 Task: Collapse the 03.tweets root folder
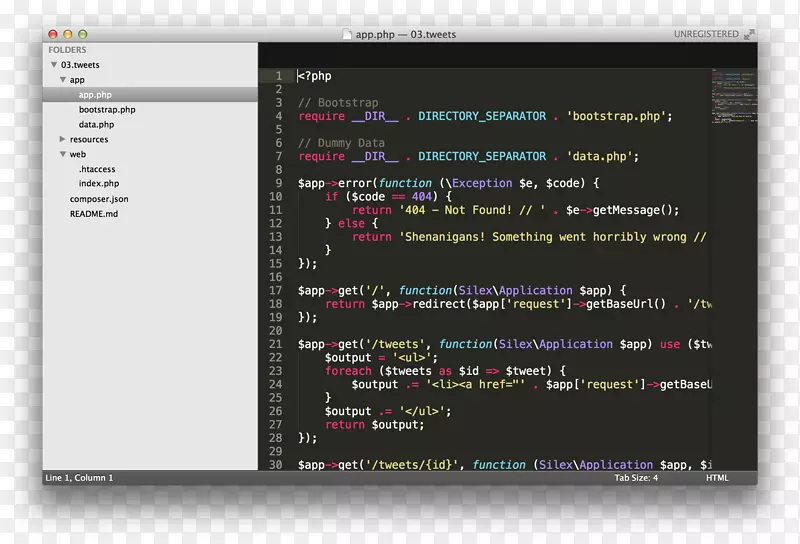pyautogui.click(x=54, y=65)
